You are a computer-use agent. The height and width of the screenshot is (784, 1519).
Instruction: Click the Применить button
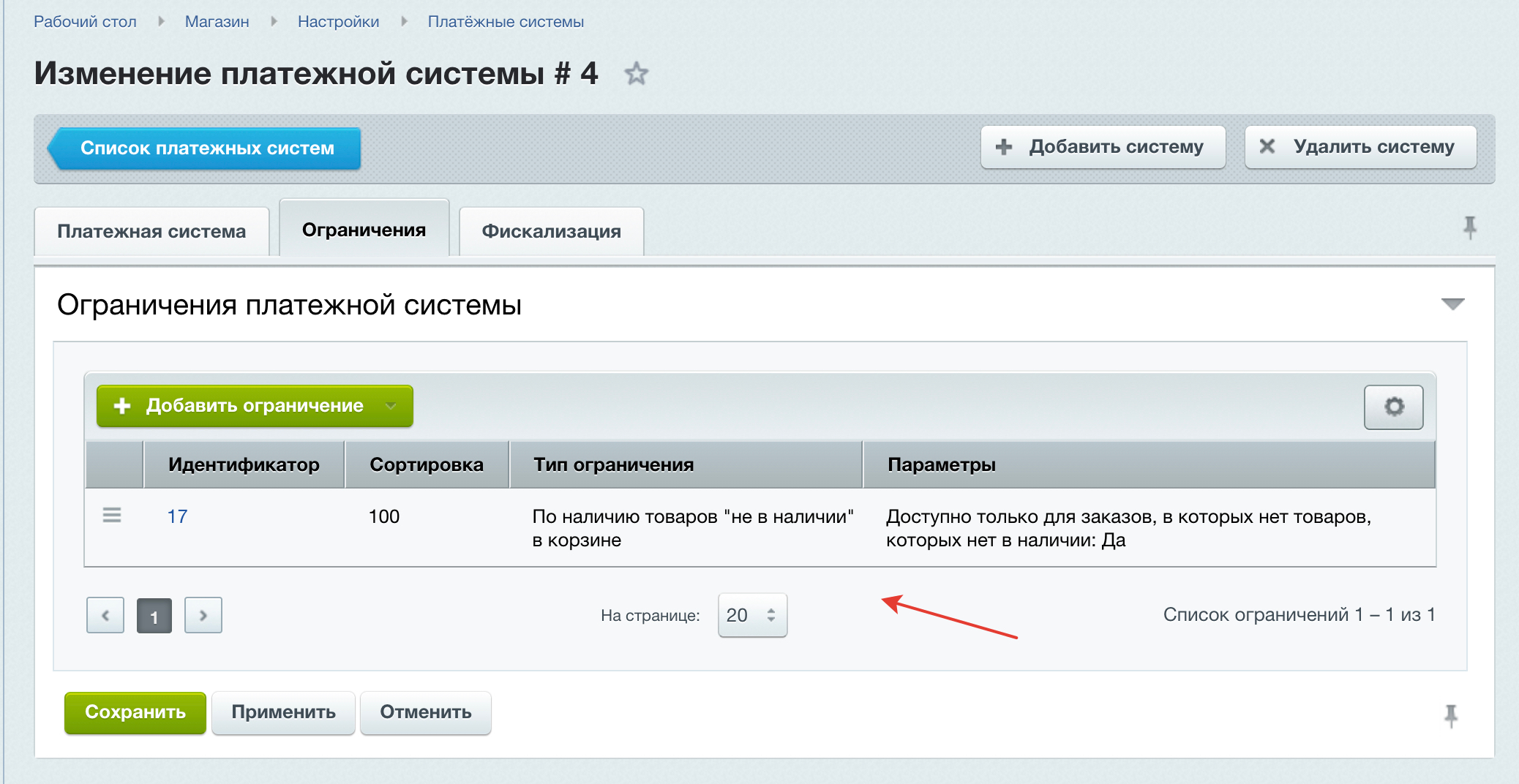coord(283,712)
